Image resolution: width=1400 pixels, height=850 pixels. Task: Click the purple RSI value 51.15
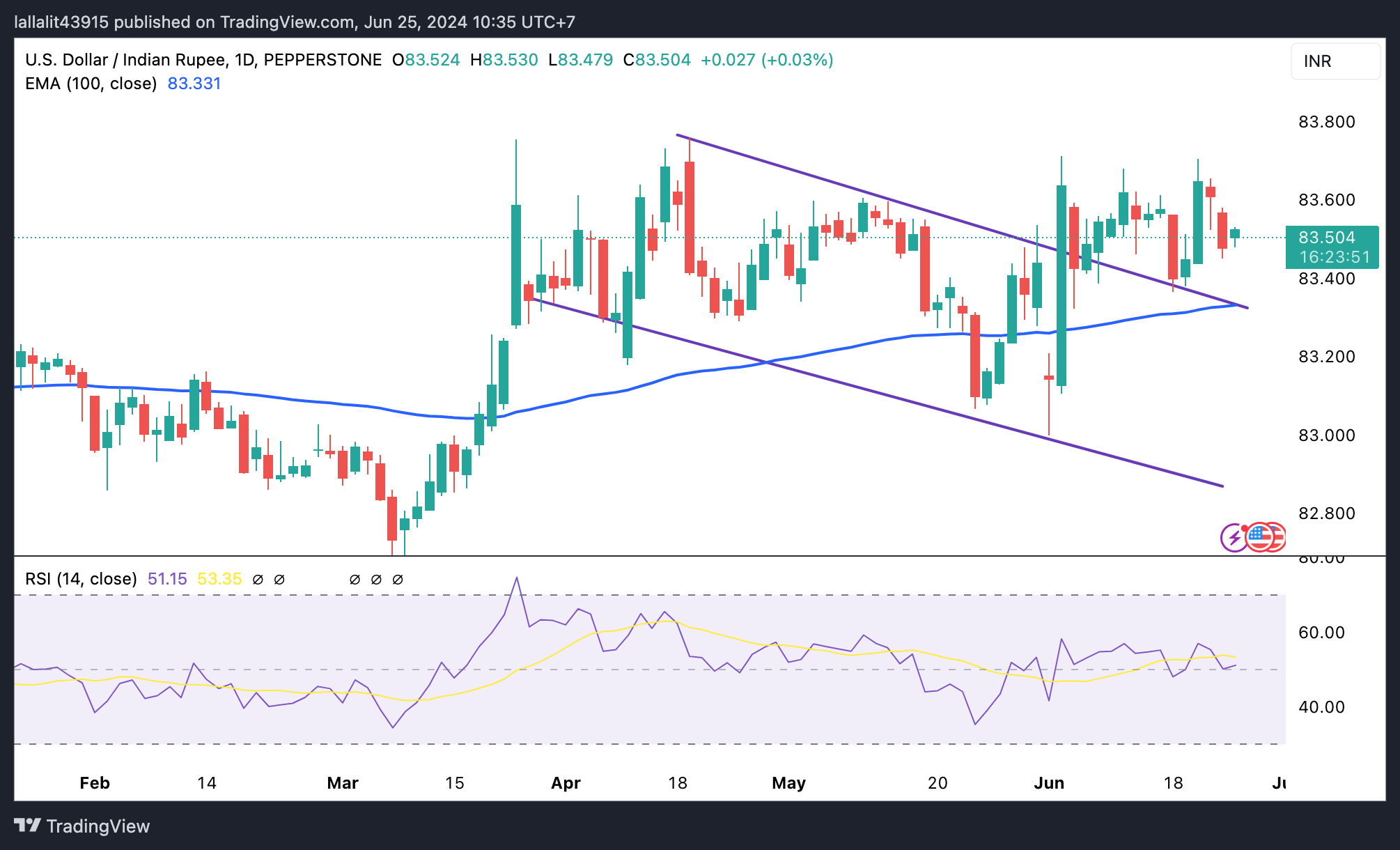(167, 579)
